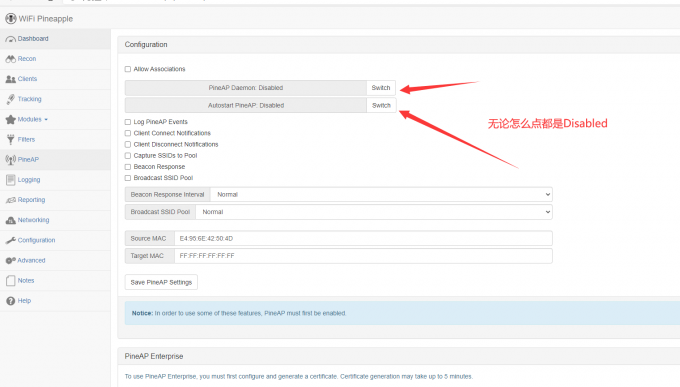Viewport: 680px width, 387px height.
Task: Click the Notes page icon
Action: click(x=10, y=281)
